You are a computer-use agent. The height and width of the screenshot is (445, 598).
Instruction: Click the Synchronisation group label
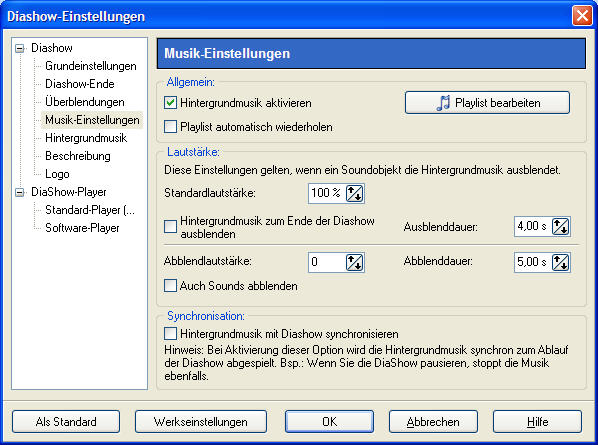(x=206, y=316)
